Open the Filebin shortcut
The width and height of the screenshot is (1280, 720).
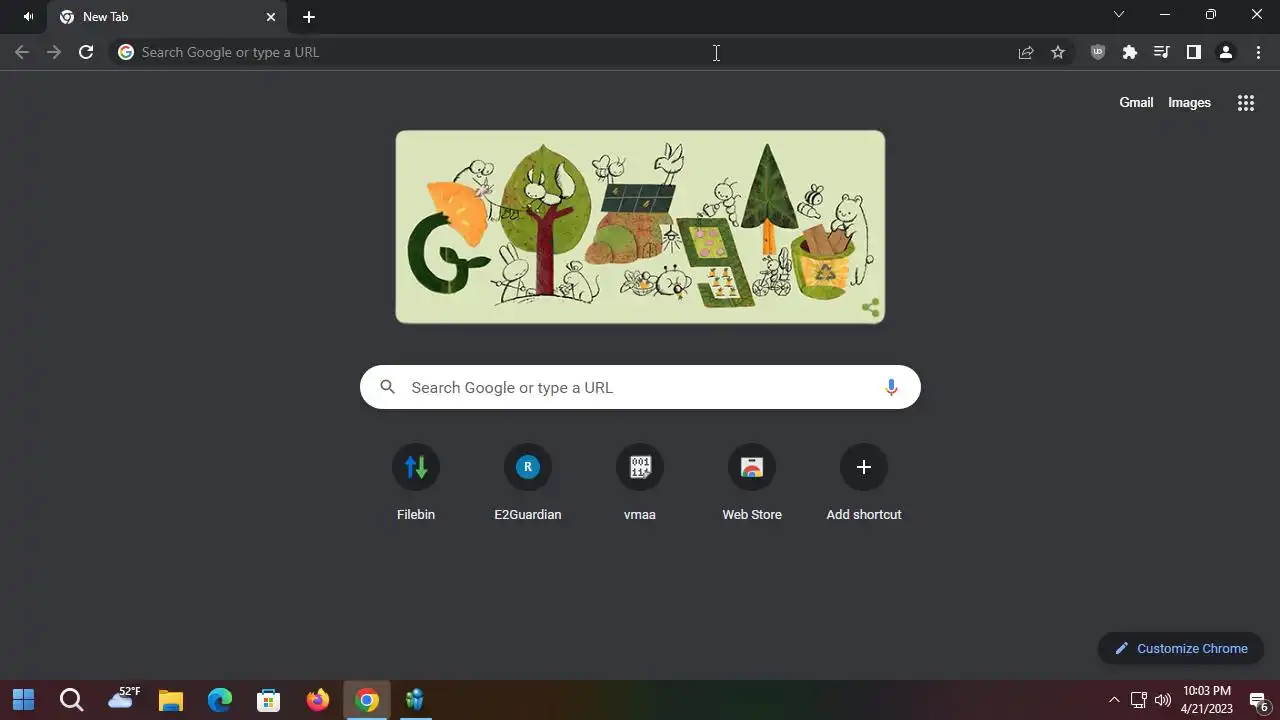[416, 483]
